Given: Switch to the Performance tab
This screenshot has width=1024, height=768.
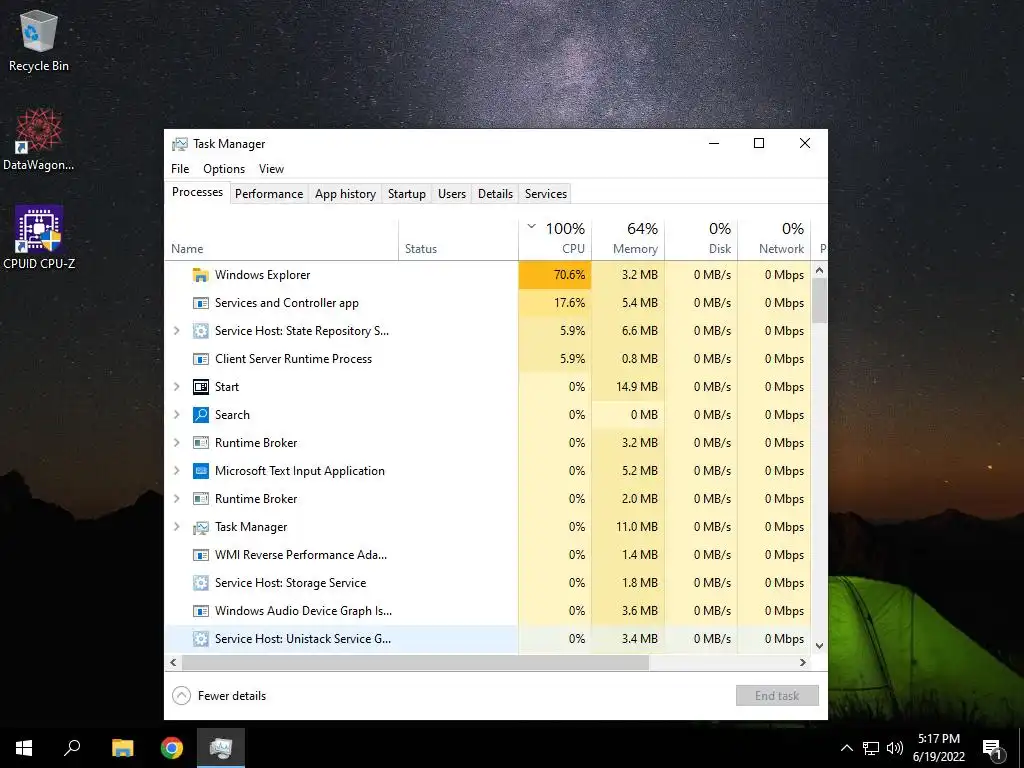Looking at the screenshot, I should point(269,194).
